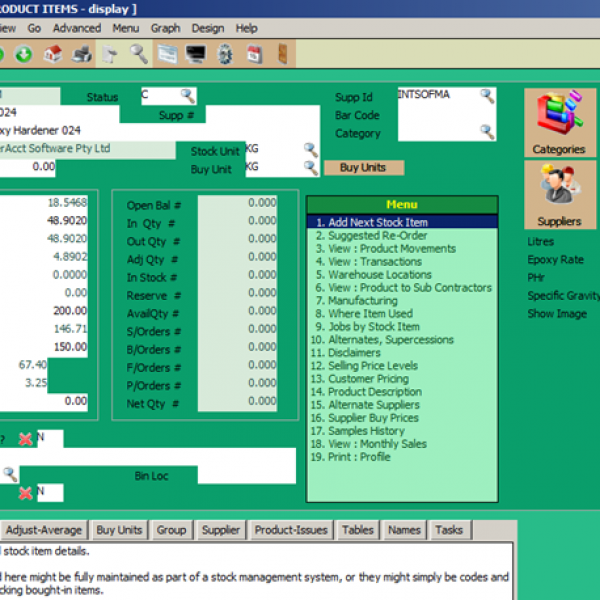The image size is (600, 600).
Task: Open lookup on the Category field
Action: click(488, 132)
